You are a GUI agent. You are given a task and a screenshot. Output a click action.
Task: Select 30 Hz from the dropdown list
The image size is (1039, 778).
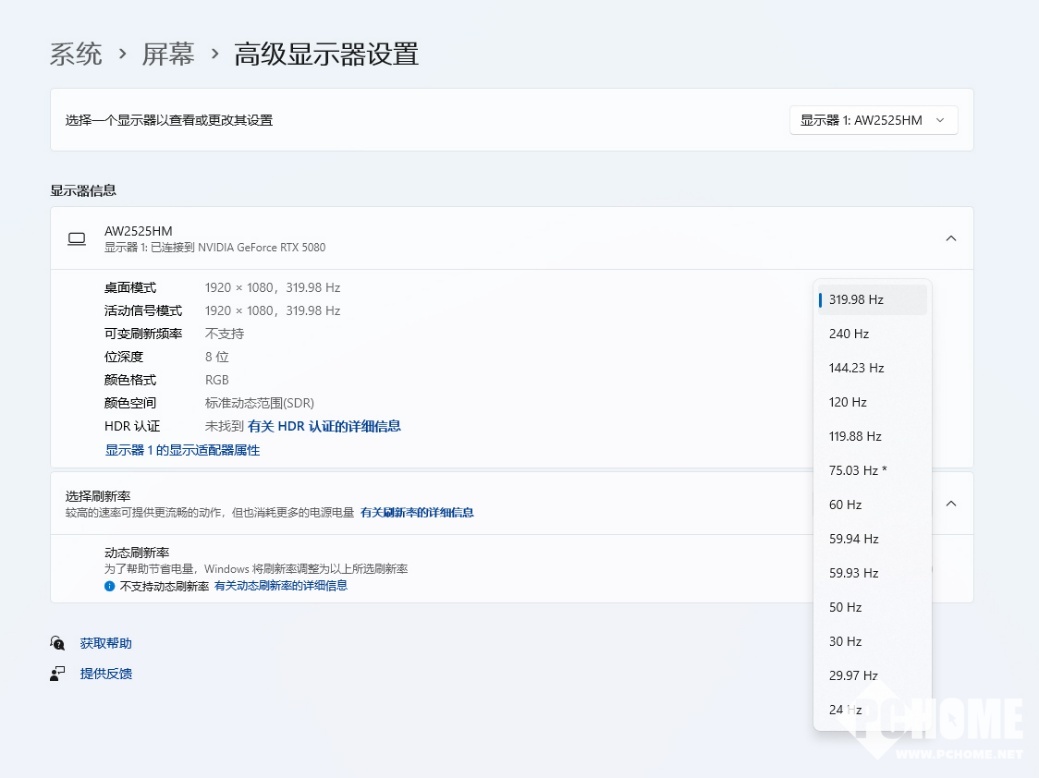point(872,641)
